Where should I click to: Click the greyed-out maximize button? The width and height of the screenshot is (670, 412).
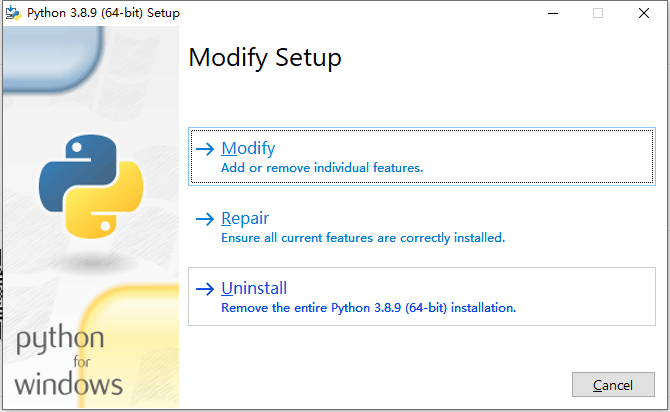click(598, 13)
